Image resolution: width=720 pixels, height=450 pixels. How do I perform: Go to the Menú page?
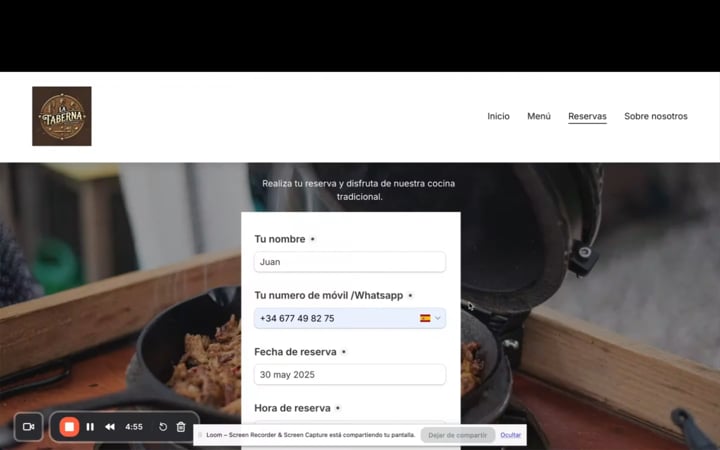[539, 116]
